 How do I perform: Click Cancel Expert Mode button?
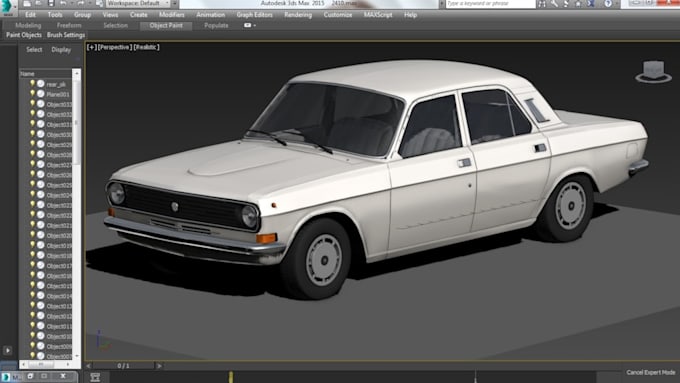651,373
